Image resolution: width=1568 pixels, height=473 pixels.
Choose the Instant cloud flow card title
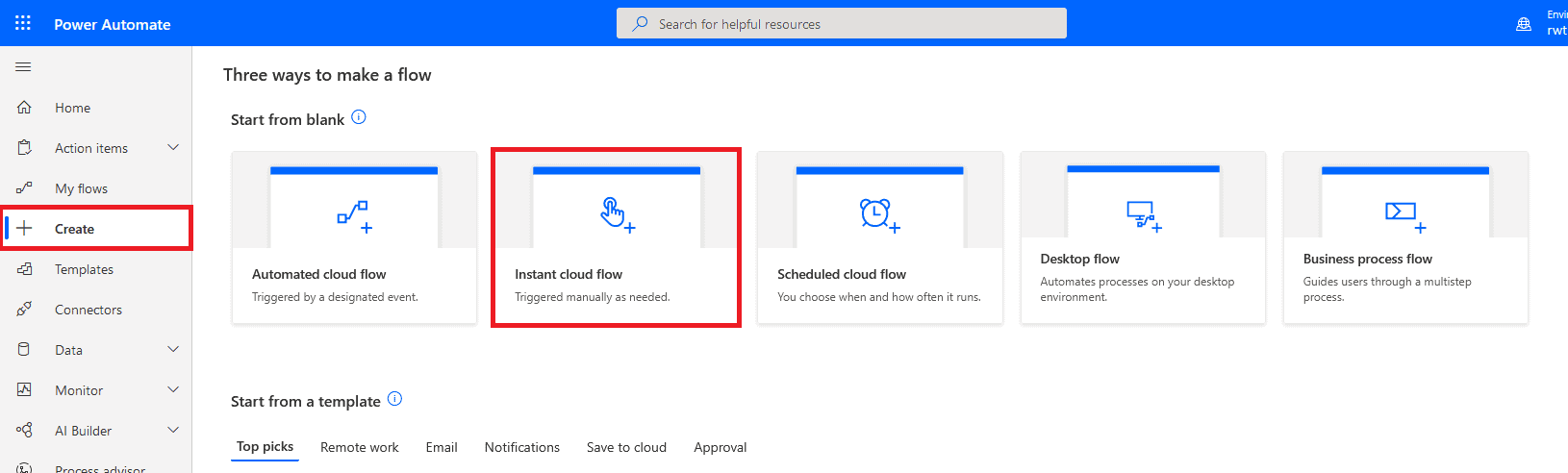(569, 274)
